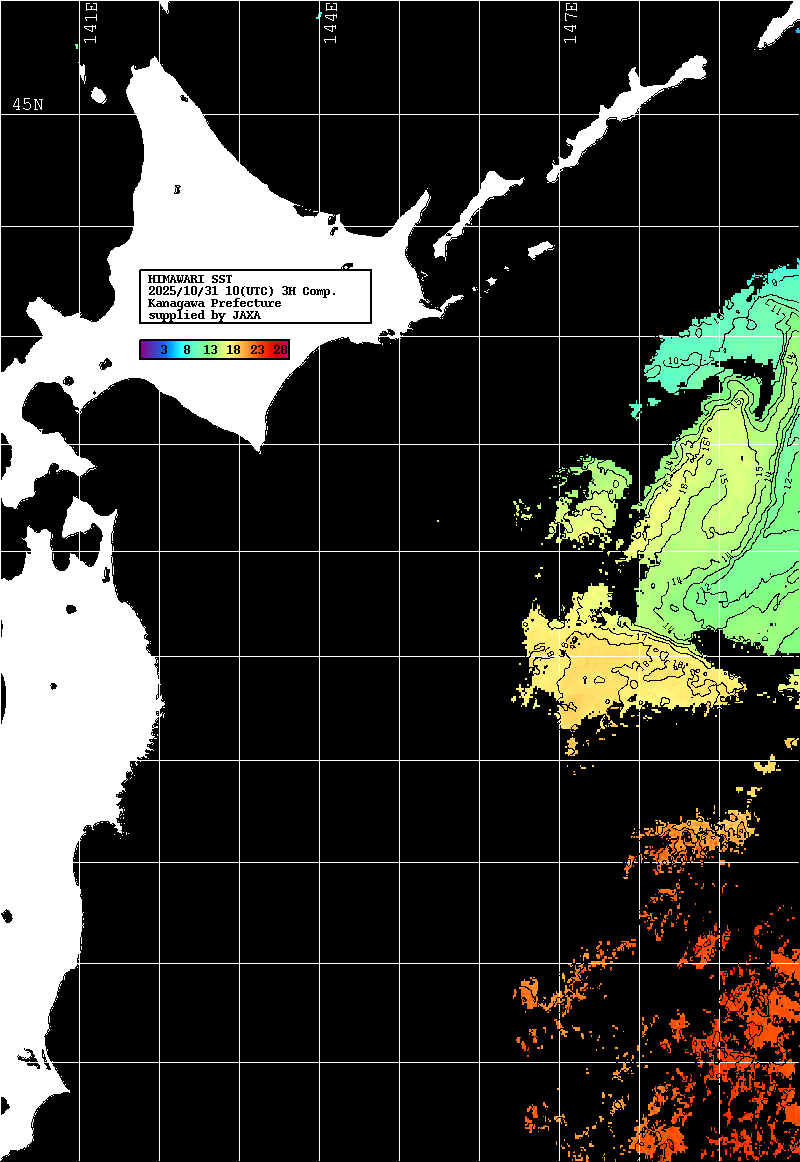Click the Kanagawa Prefecture text in legend

tap(214, 303)
